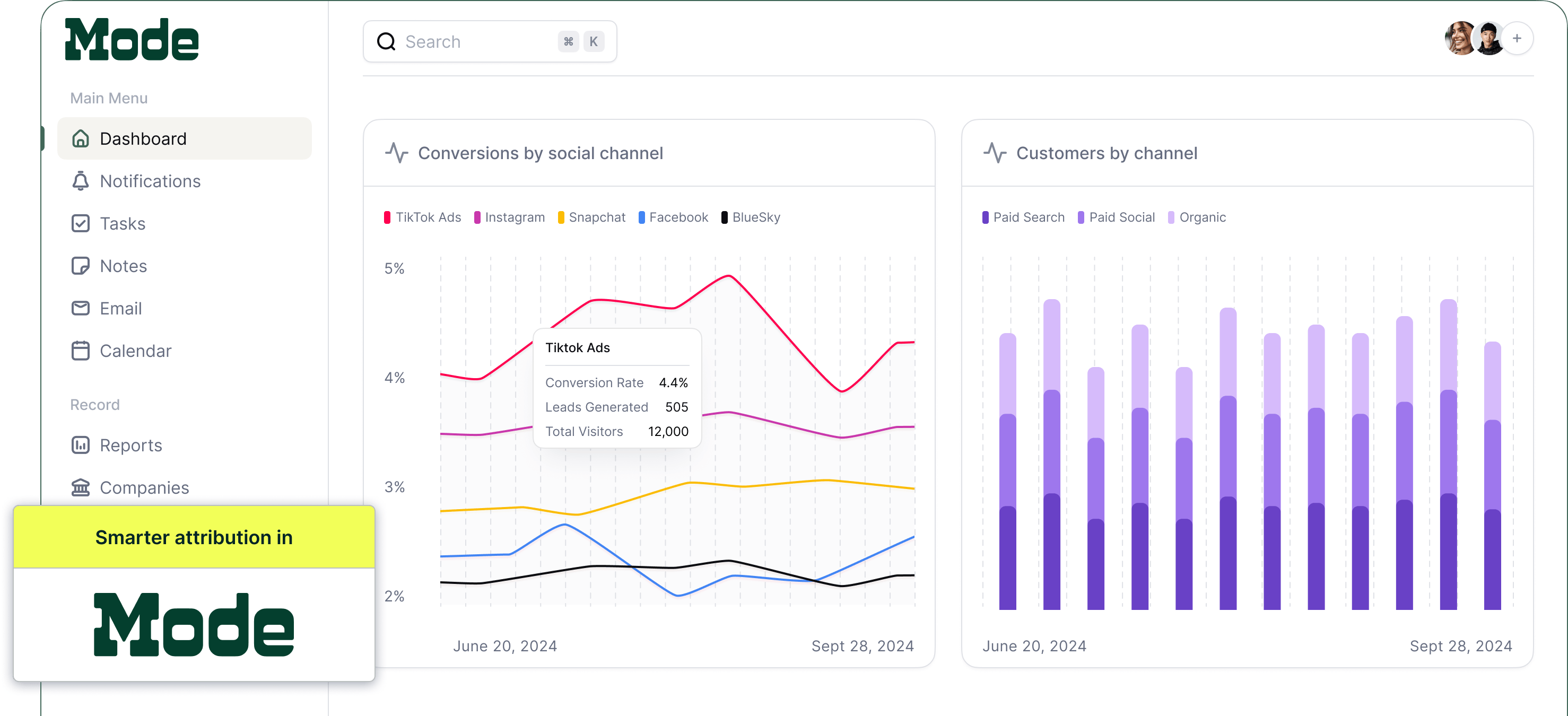Click the Reports chart icon
Viewport: 1568px width, 716px height.
pos(80,445)
